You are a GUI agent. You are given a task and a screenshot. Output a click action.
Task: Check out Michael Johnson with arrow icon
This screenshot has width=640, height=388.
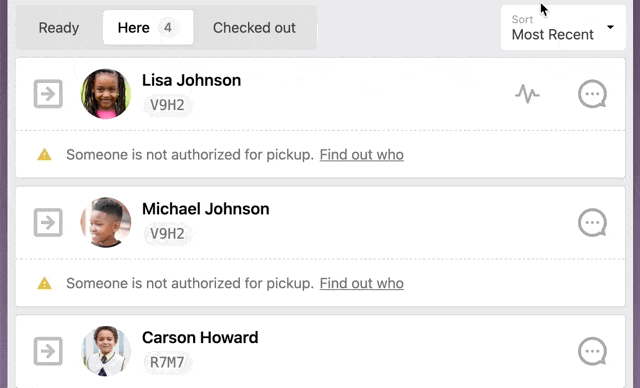point(48,222)
